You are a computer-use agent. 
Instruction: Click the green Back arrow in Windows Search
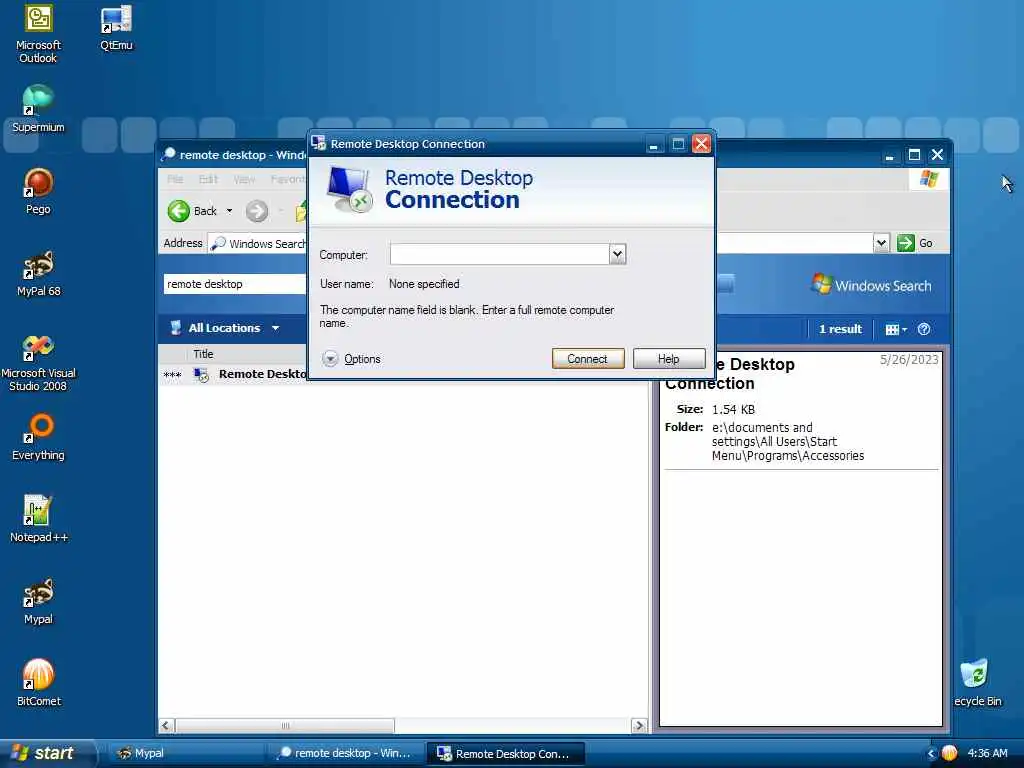(x=178, y=211)
